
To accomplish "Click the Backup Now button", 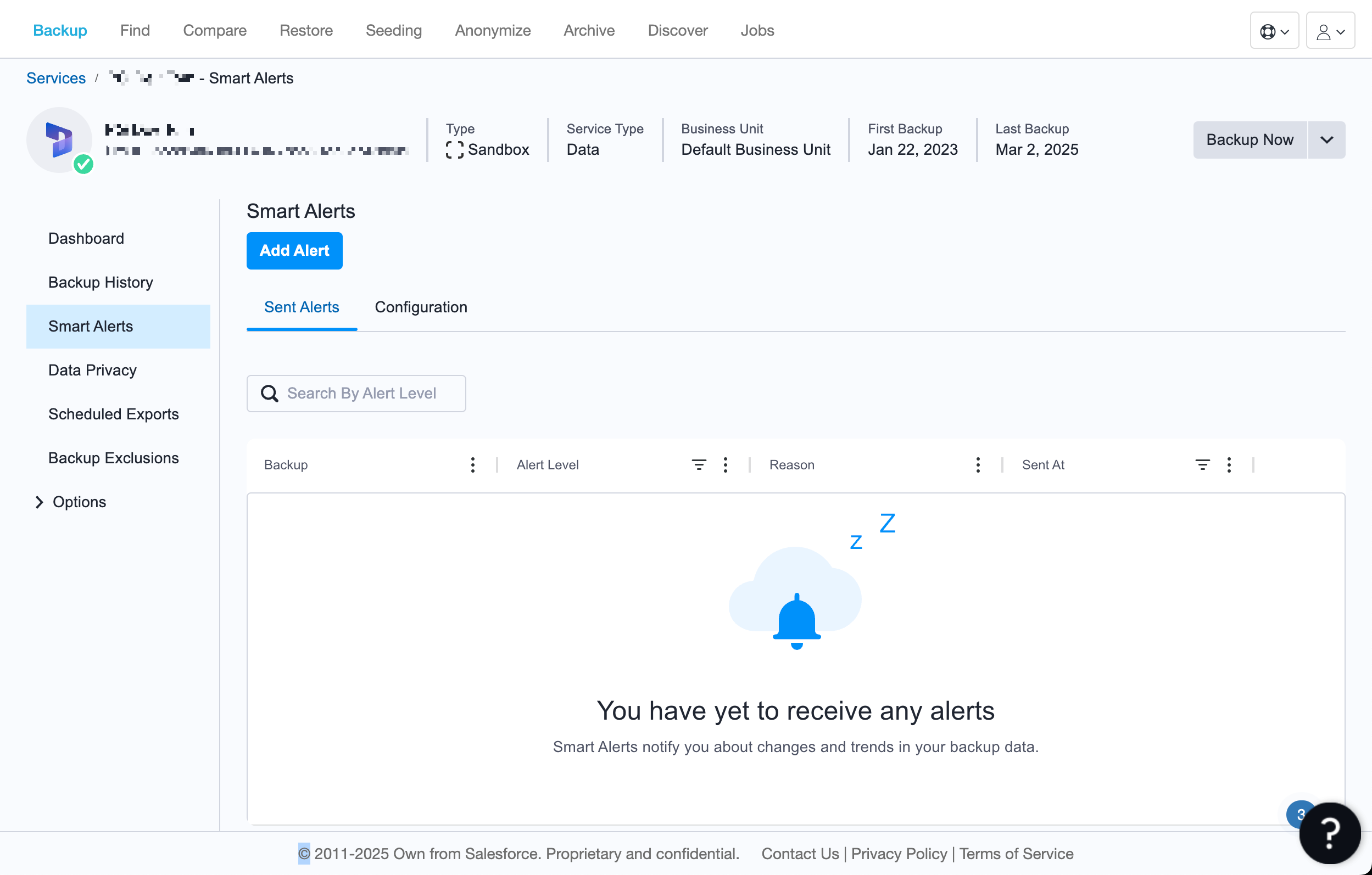I will pyautogui.click(x=1250, y=139).
